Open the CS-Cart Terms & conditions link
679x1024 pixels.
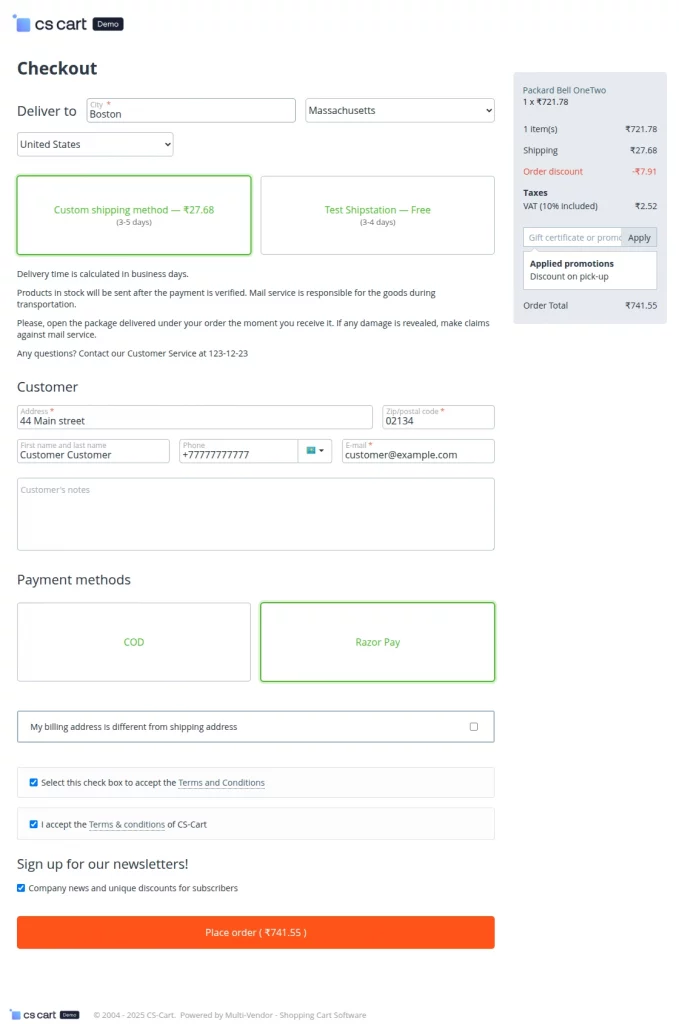(x=127, y=825)
